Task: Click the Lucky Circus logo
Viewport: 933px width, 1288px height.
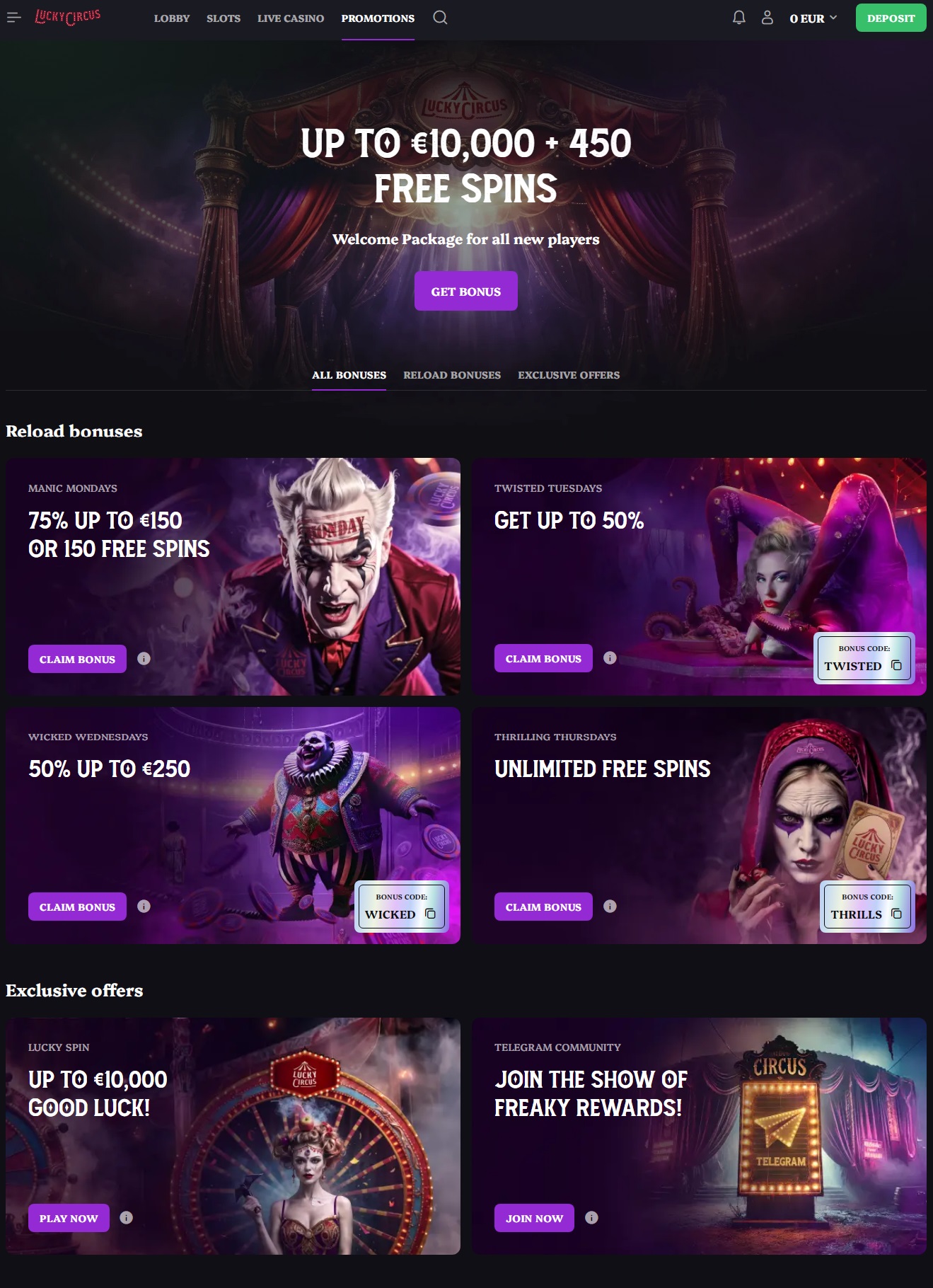Action: (68, 17)
